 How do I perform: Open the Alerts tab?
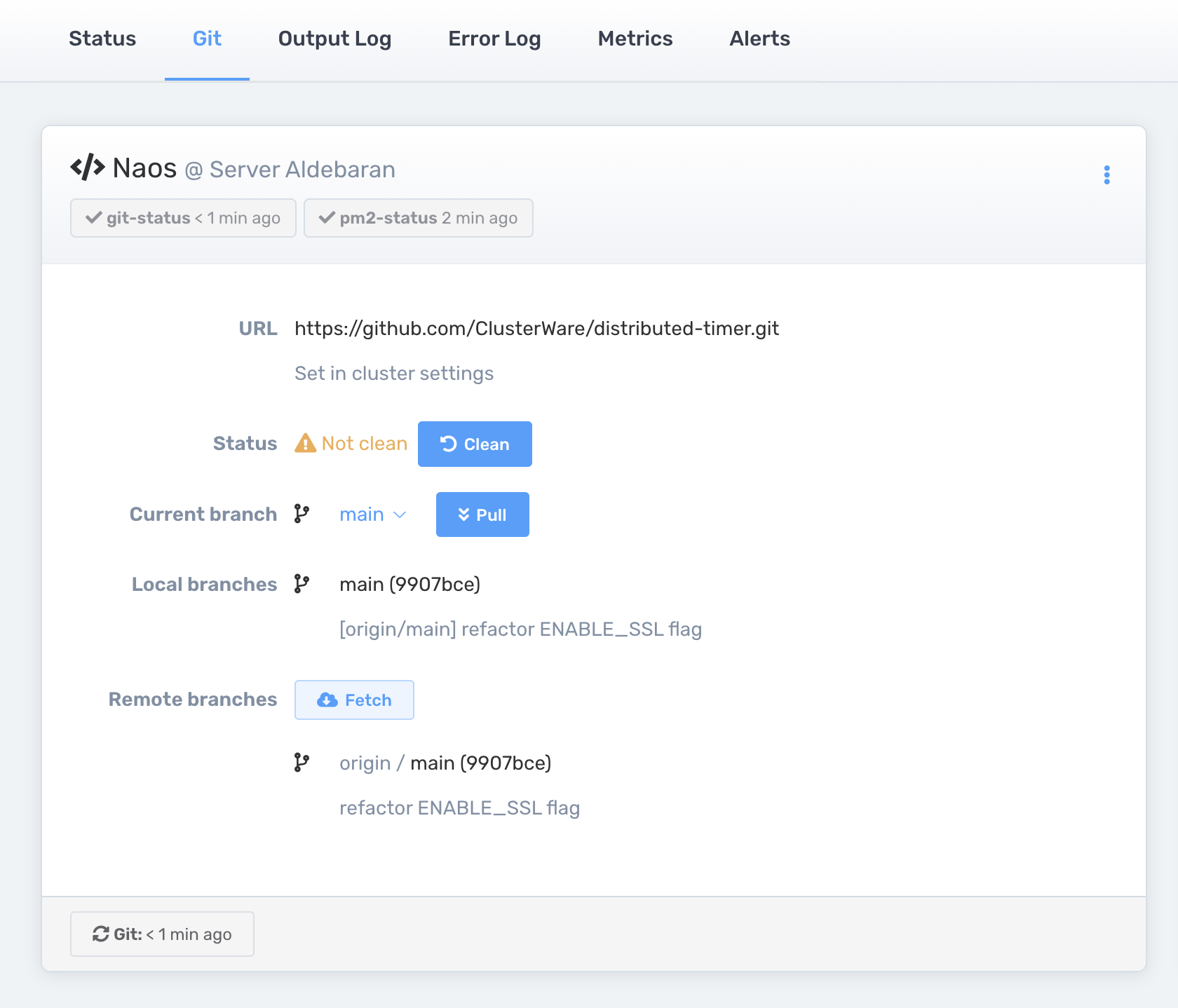(759, 39)
